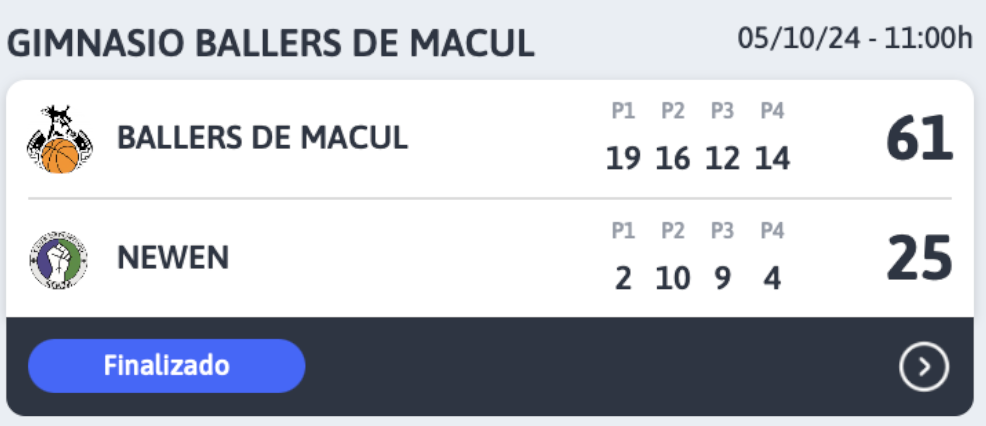Click the Newen fist emblem logo

click(58, 259)
